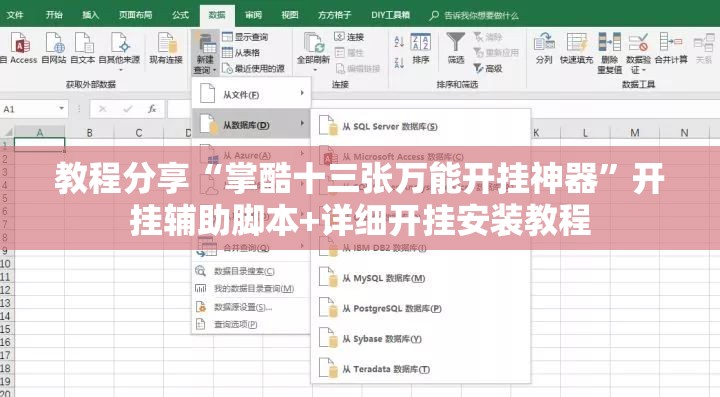This screenshot has height=397, width=720.
Task: Click Connections (连接) button in ribbon
Action: coord(349,37)
